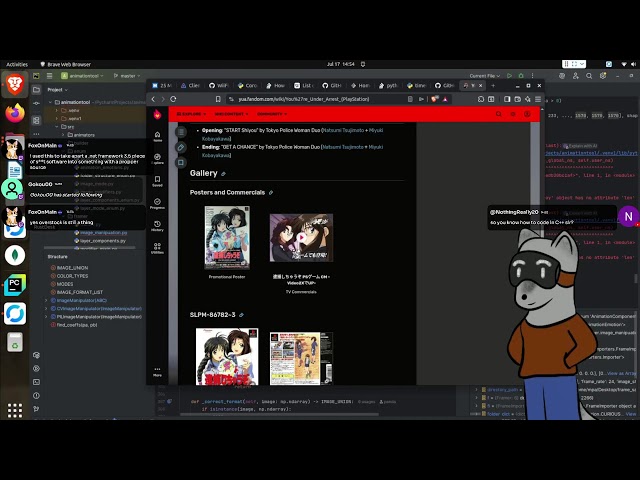Open PyCharm main hamburger menu

click(49, 76)
